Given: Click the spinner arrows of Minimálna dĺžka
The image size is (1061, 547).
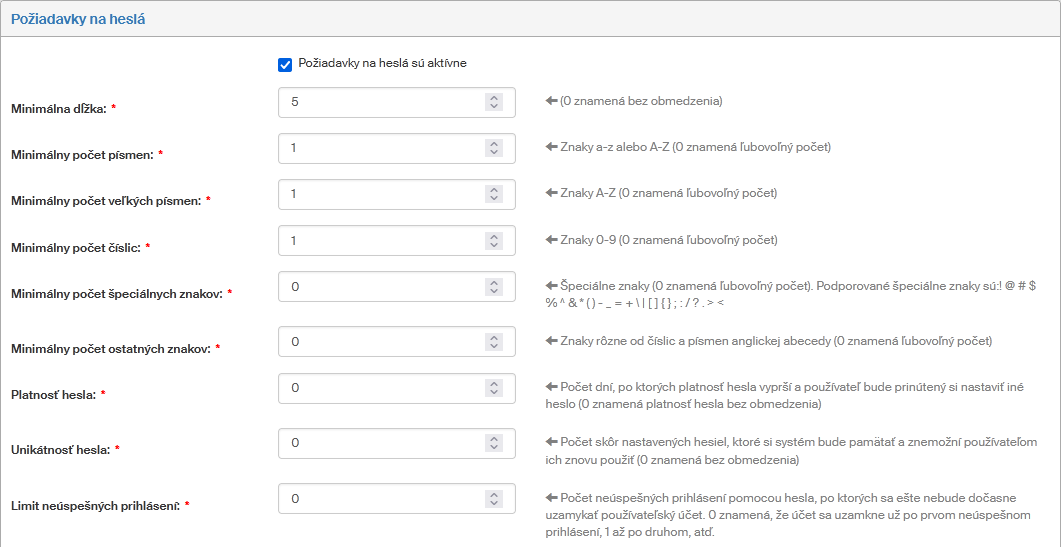Looking at the screenshot, I should (493, 102).
